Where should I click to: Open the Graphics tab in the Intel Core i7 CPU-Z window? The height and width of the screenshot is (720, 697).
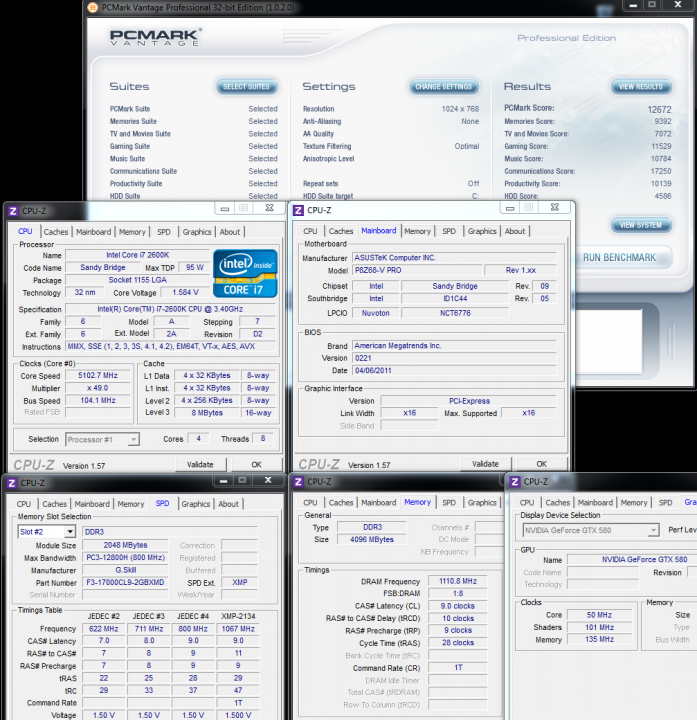tap(197, 232)
